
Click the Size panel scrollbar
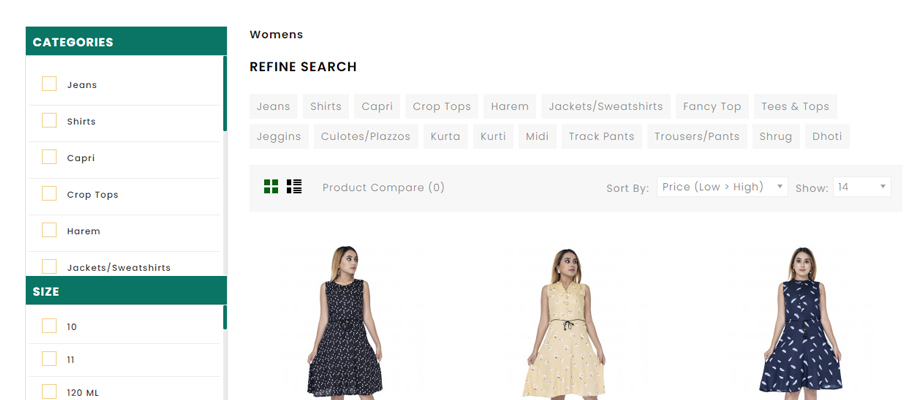(x=225, y=317)
